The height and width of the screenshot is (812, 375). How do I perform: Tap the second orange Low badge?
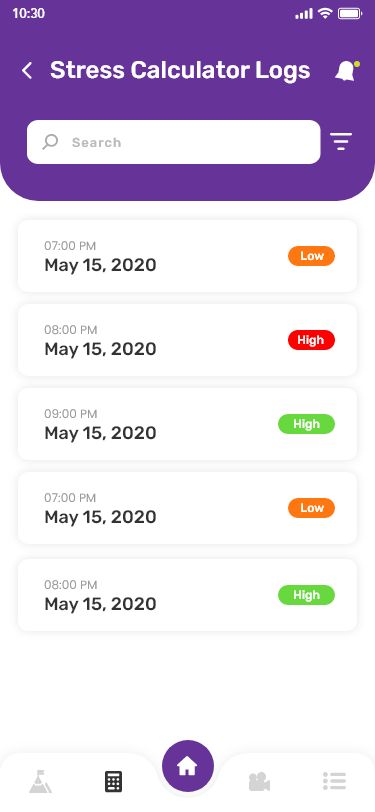click(311, 508)
